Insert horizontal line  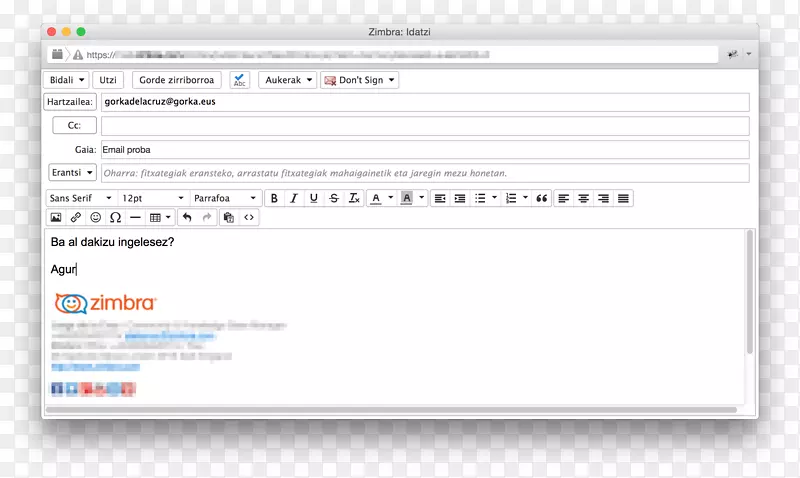[135, 217]
